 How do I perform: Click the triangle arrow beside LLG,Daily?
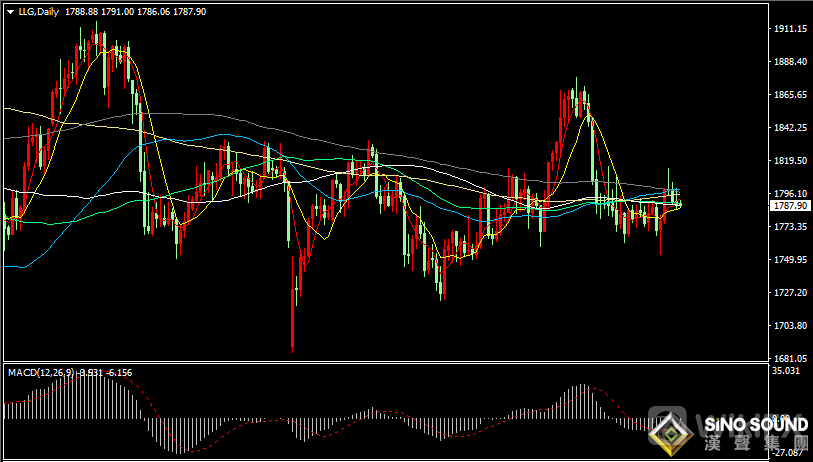10,11
